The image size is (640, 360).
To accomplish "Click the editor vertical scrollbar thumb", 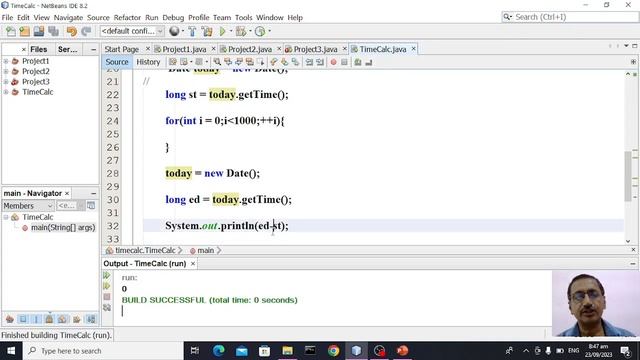I will [628, 176].
